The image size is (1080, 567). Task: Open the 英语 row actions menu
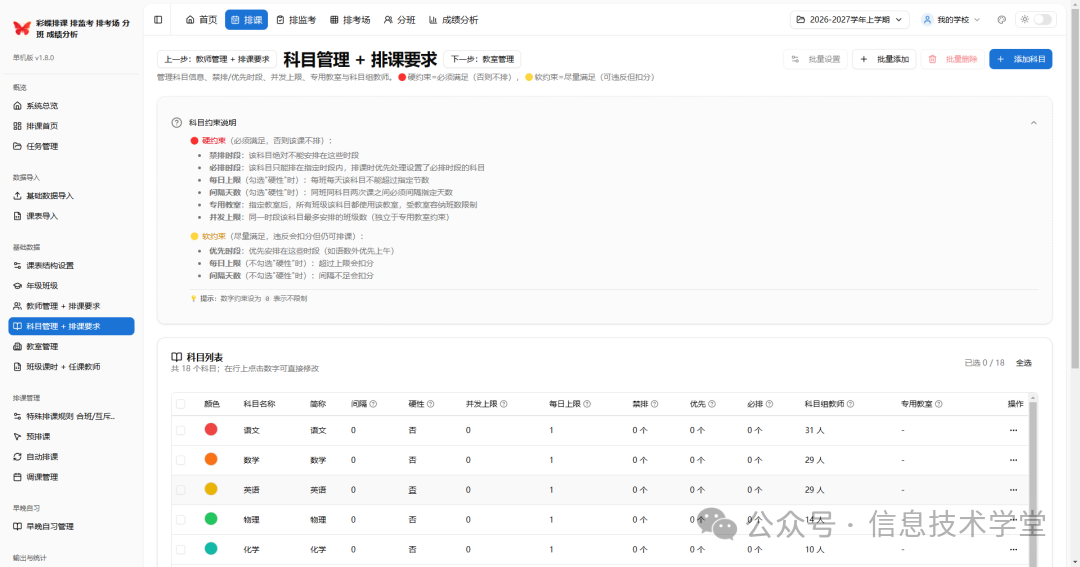(1013, 490)
